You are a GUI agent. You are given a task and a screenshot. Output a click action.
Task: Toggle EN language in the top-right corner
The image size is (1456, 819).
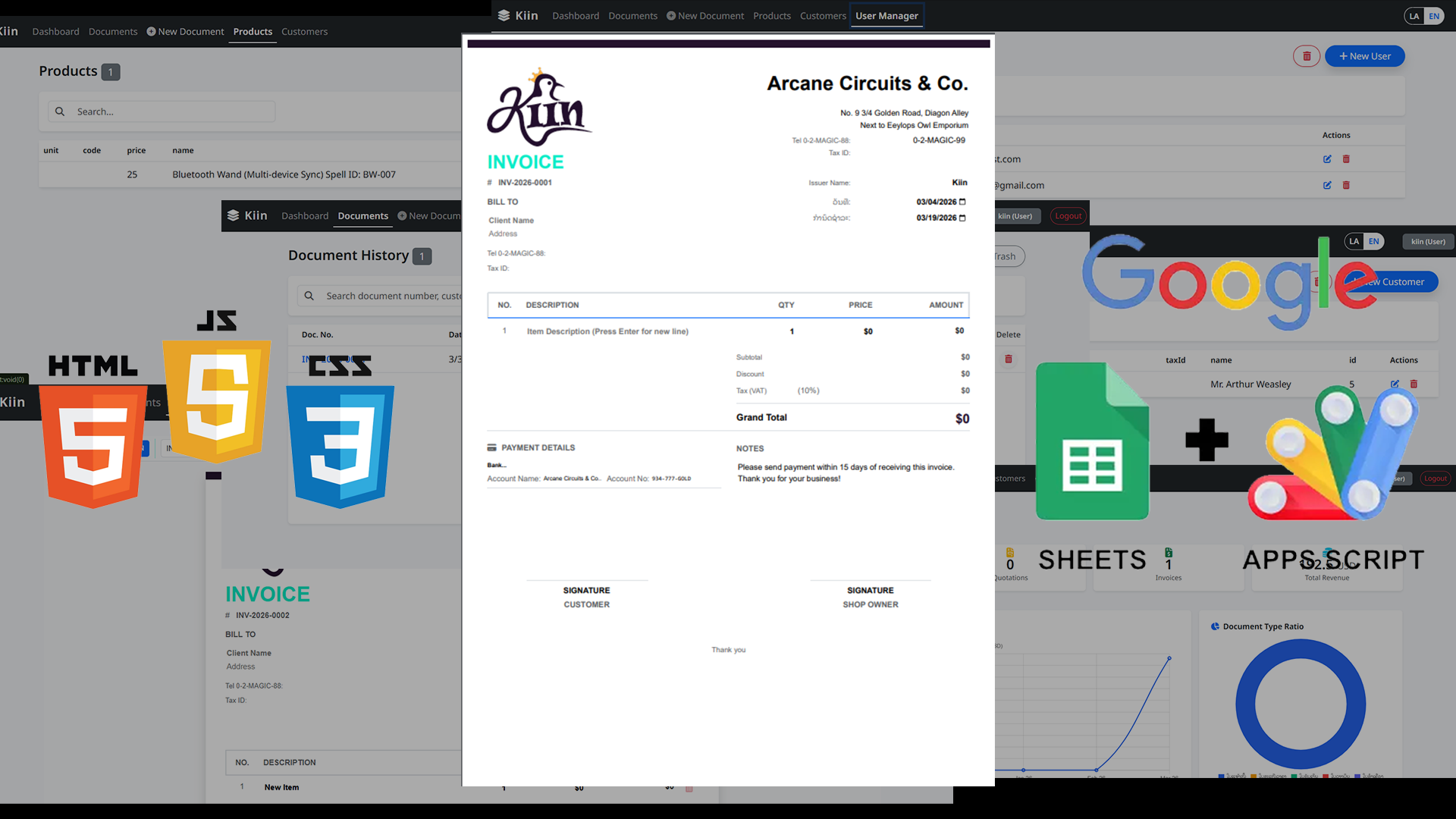[x=1434, y=15]
